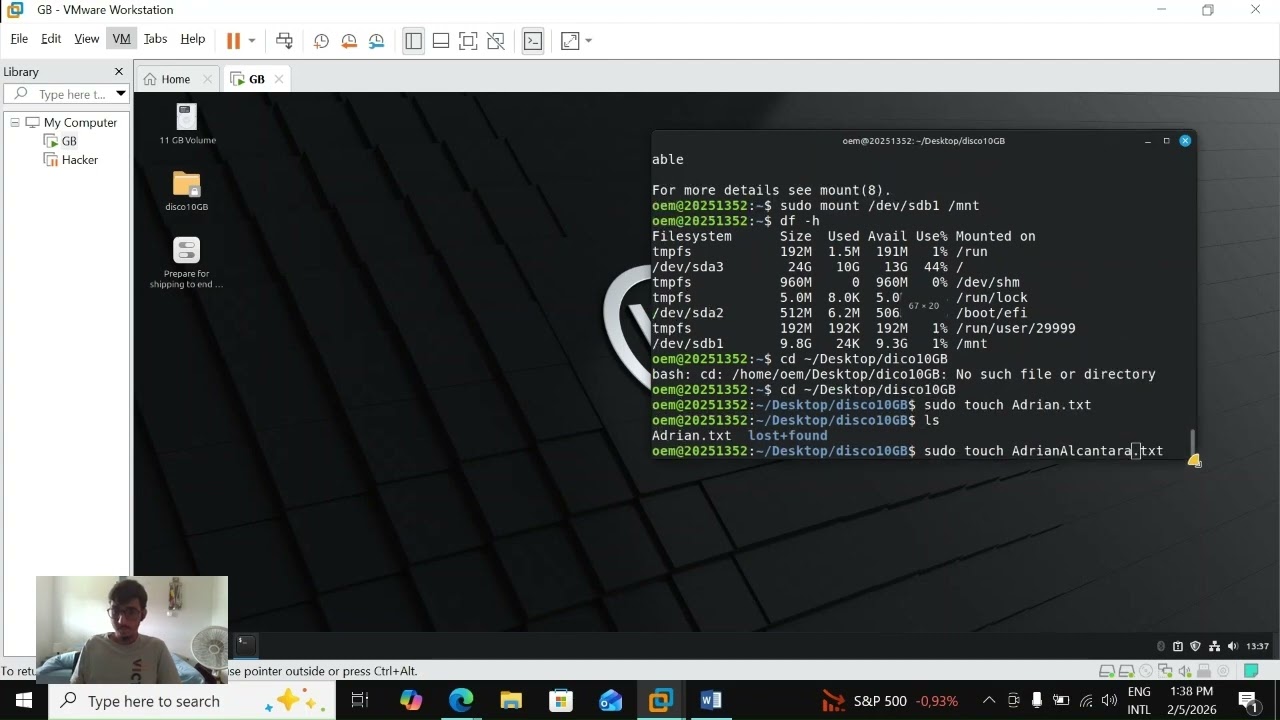Open the View menu

[x=87, y=39]
